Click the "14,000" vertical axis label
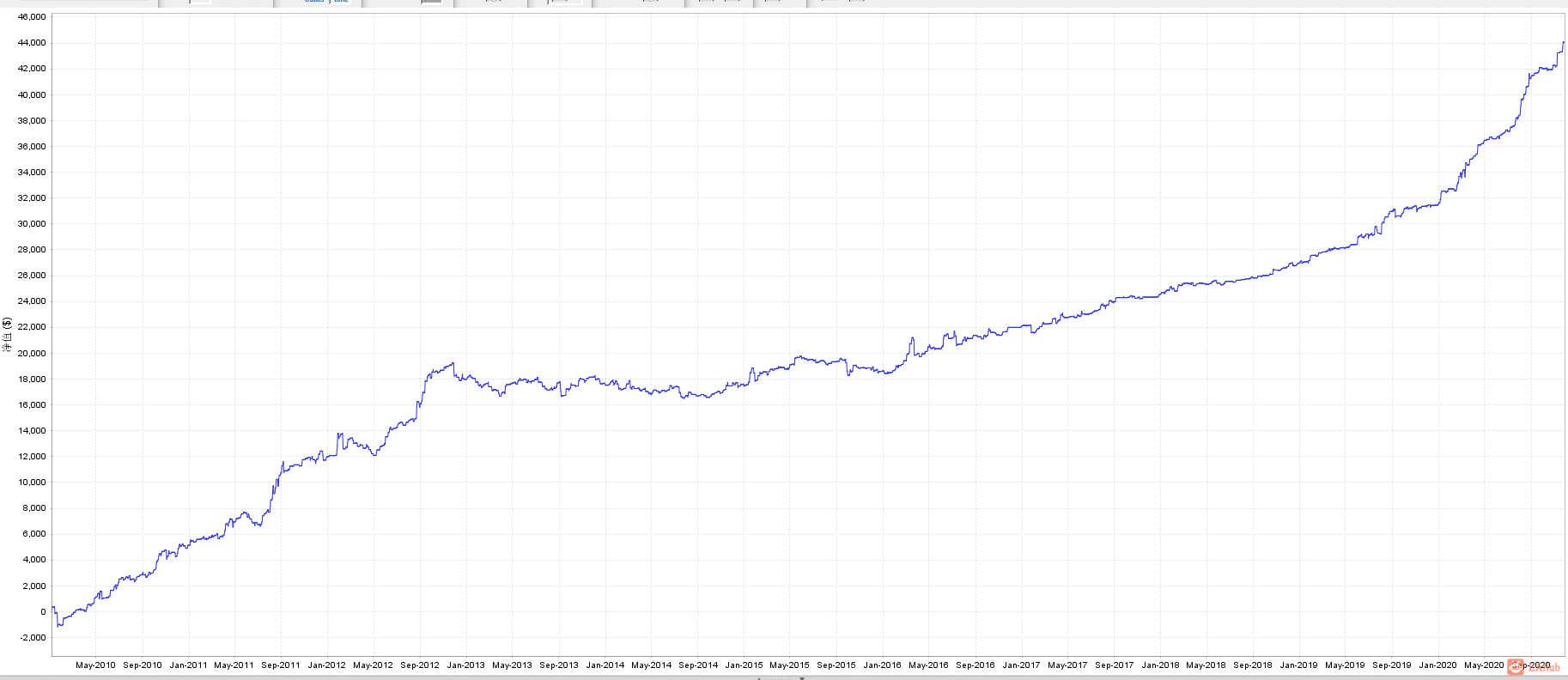1568x680 pixels. [x=32, y=430]
